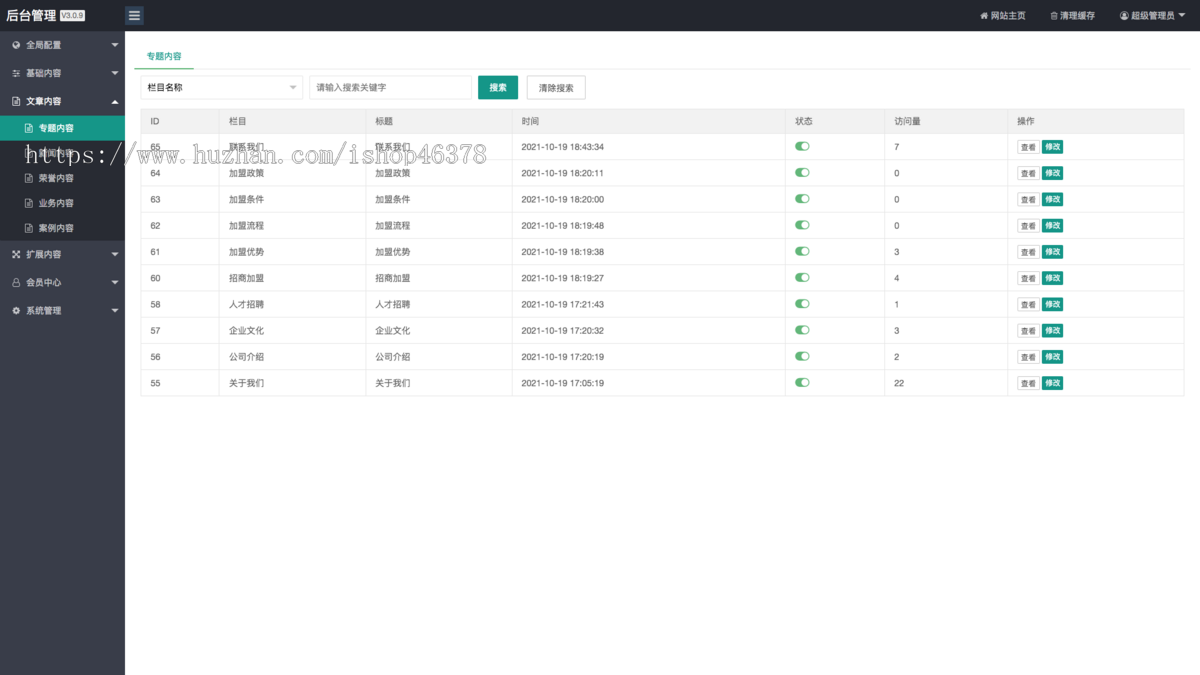Click timestamp 2021-10-19 17:21:43
The width and height of the screenshot is (1200, 675).
(x=562, y=304)
